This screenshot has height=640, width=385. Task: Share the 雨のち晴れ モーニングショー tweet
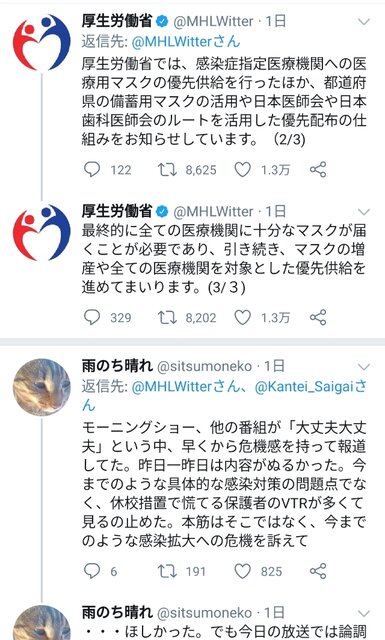[318, 571]
